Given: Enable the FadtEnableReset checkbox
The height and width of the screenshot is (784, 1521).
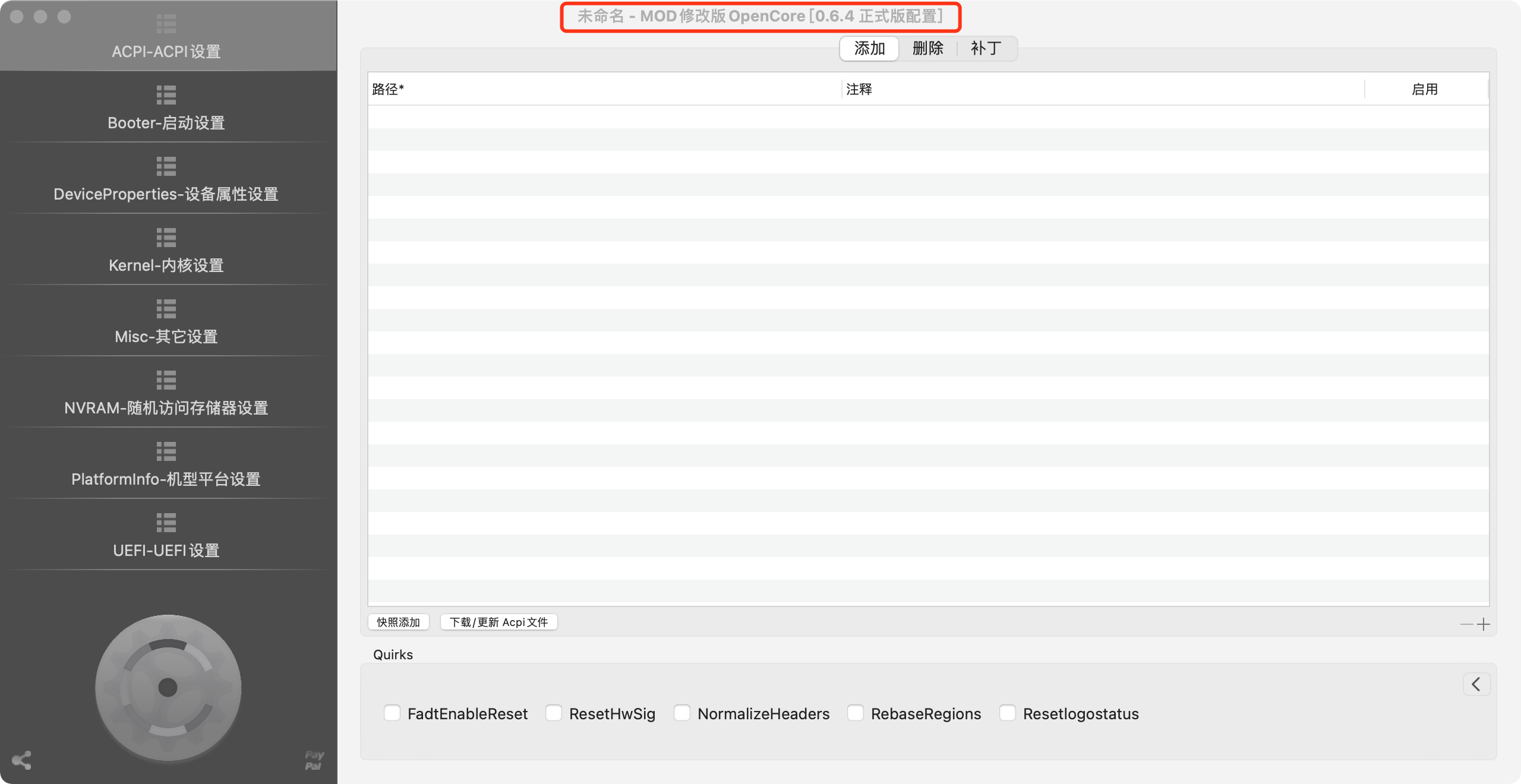Looking at the screenshot, I should pos(392,713).
